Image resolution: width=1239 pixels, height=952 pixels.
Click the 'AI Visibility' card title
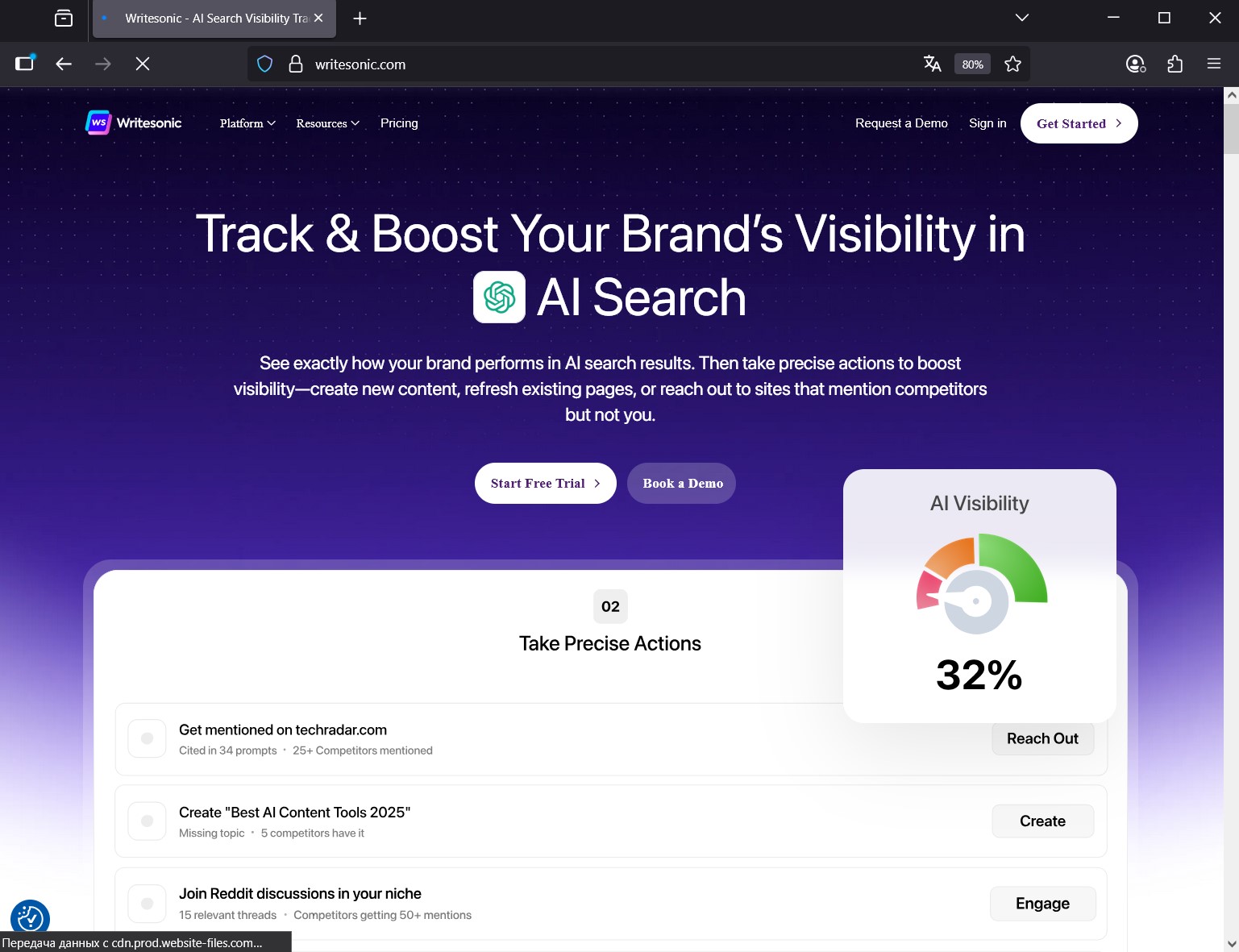click(x=979, y=504)
